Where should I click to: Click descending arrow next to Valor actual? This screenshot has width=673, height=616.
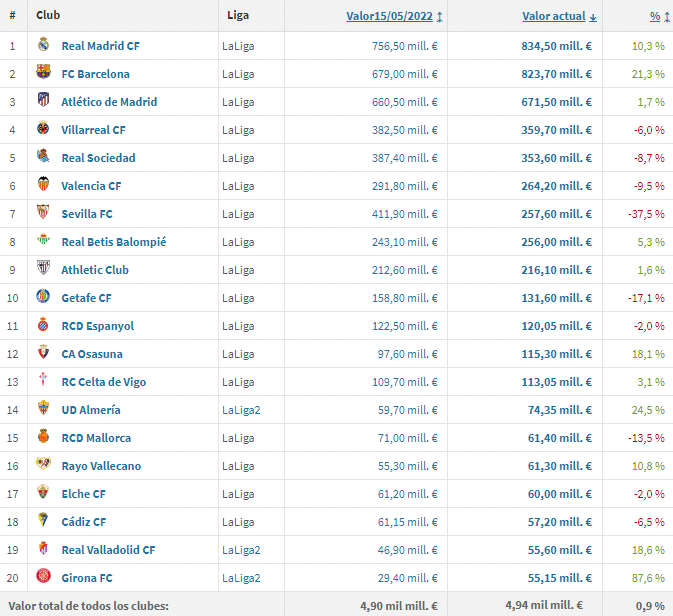[x=593, y=17]
